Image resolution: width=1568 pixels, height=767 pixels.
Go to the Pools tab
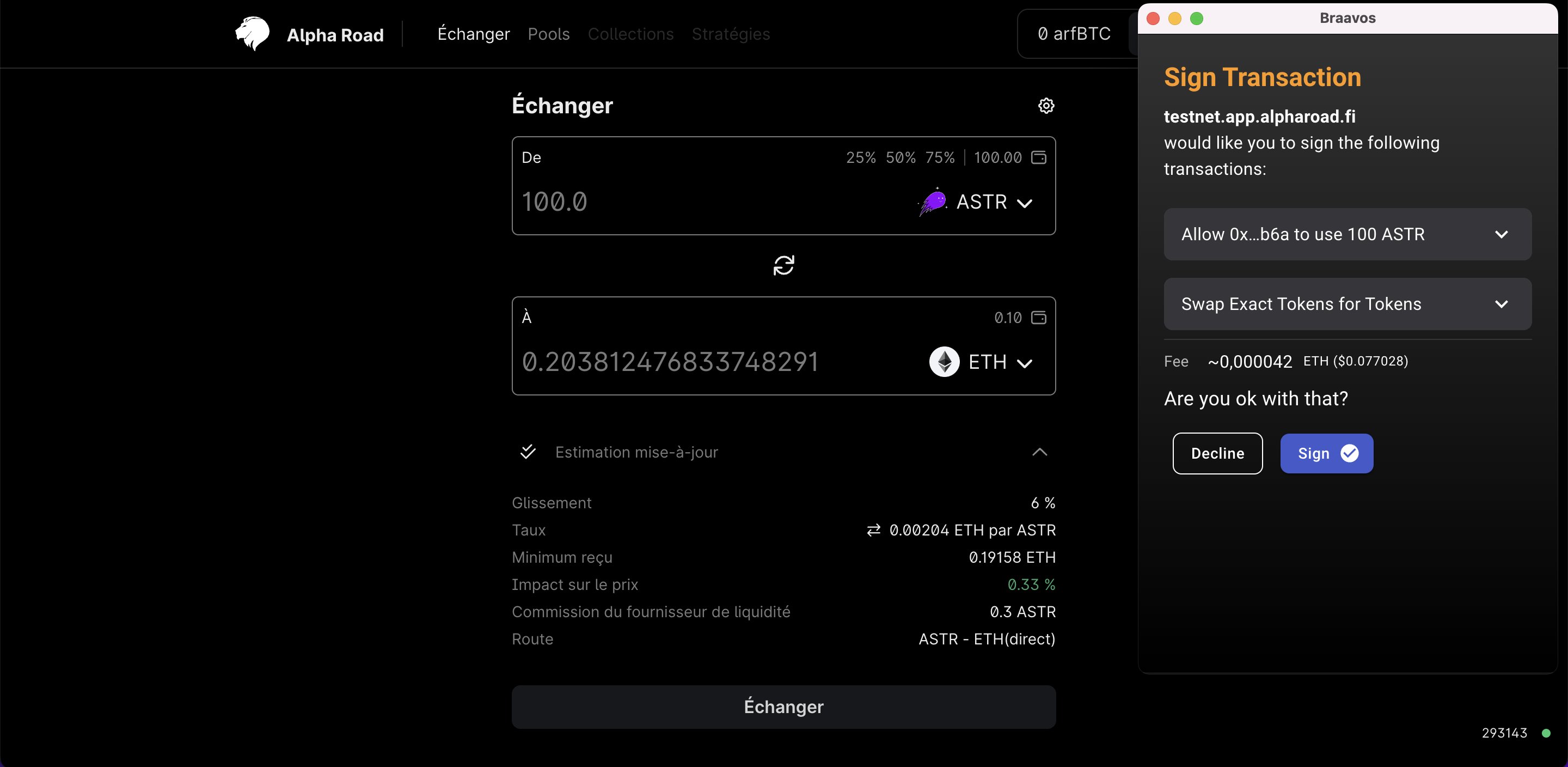548,34
